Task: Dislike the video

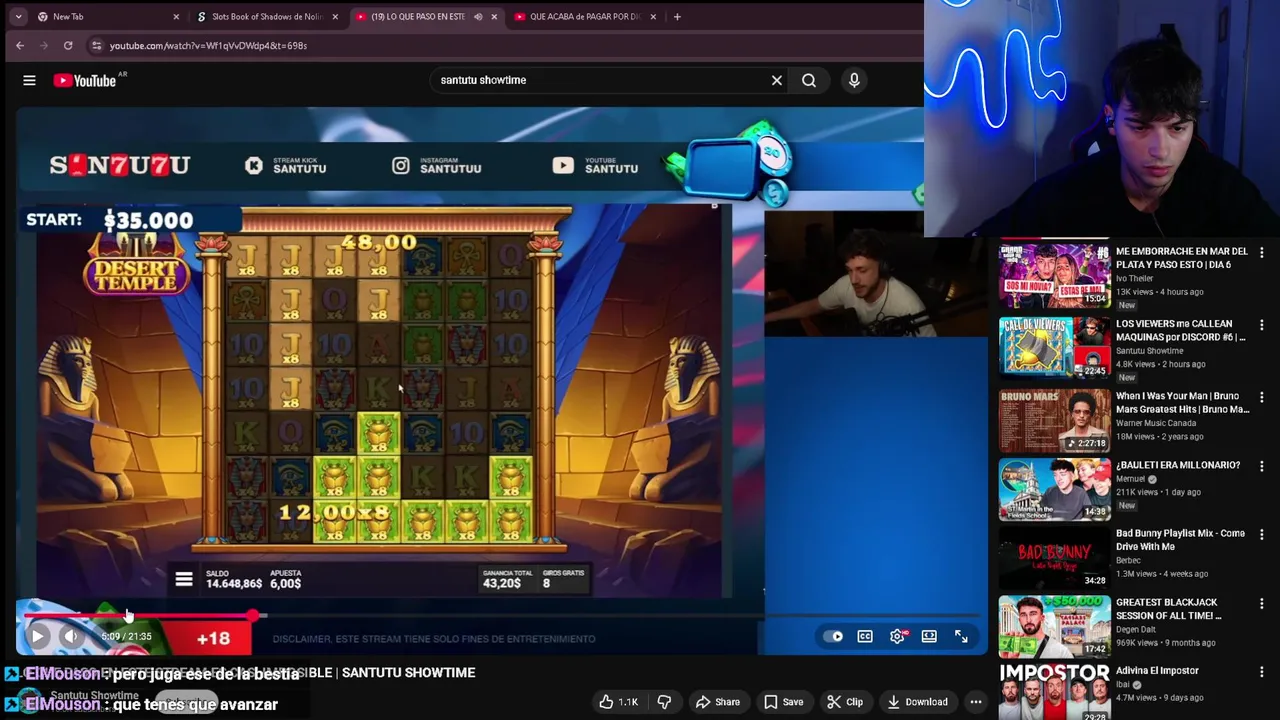Action: click(x=664, y=702)
